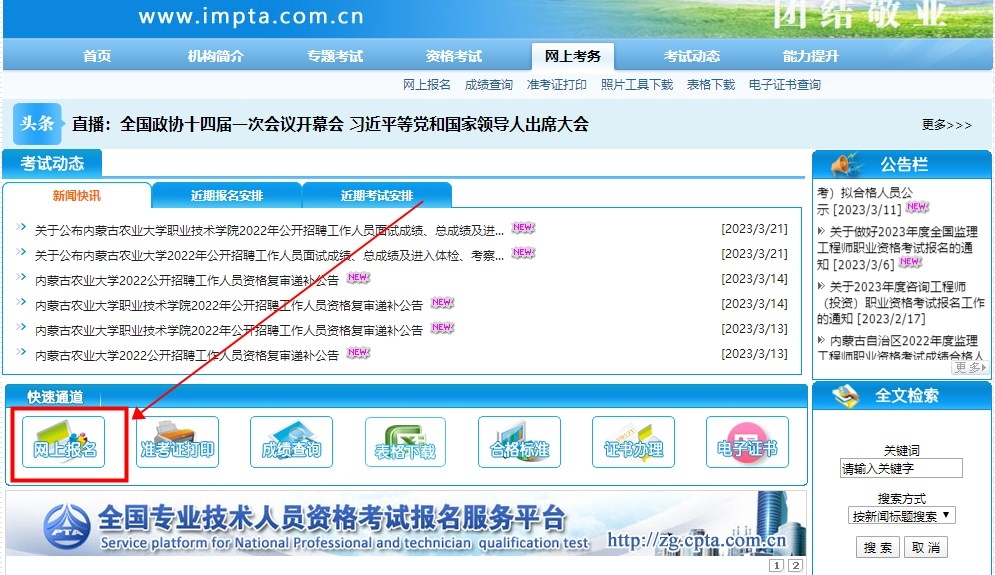Expand 更多 in the 公告栏 panel
The image size is (995, 575).
(968, 367)
